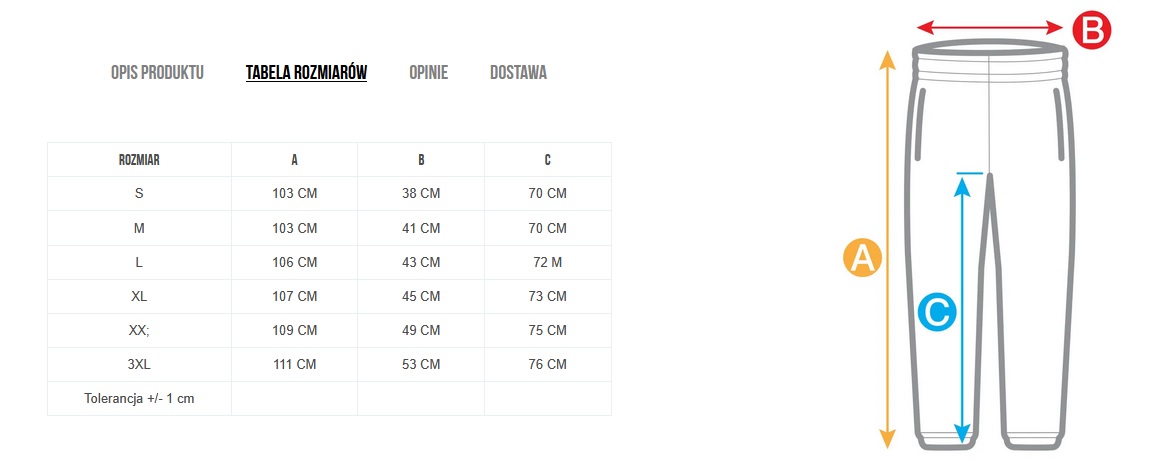Screen dimensions: 1171x467
Task: Select the 3XL size row label
Action: [x=139, y=364]
